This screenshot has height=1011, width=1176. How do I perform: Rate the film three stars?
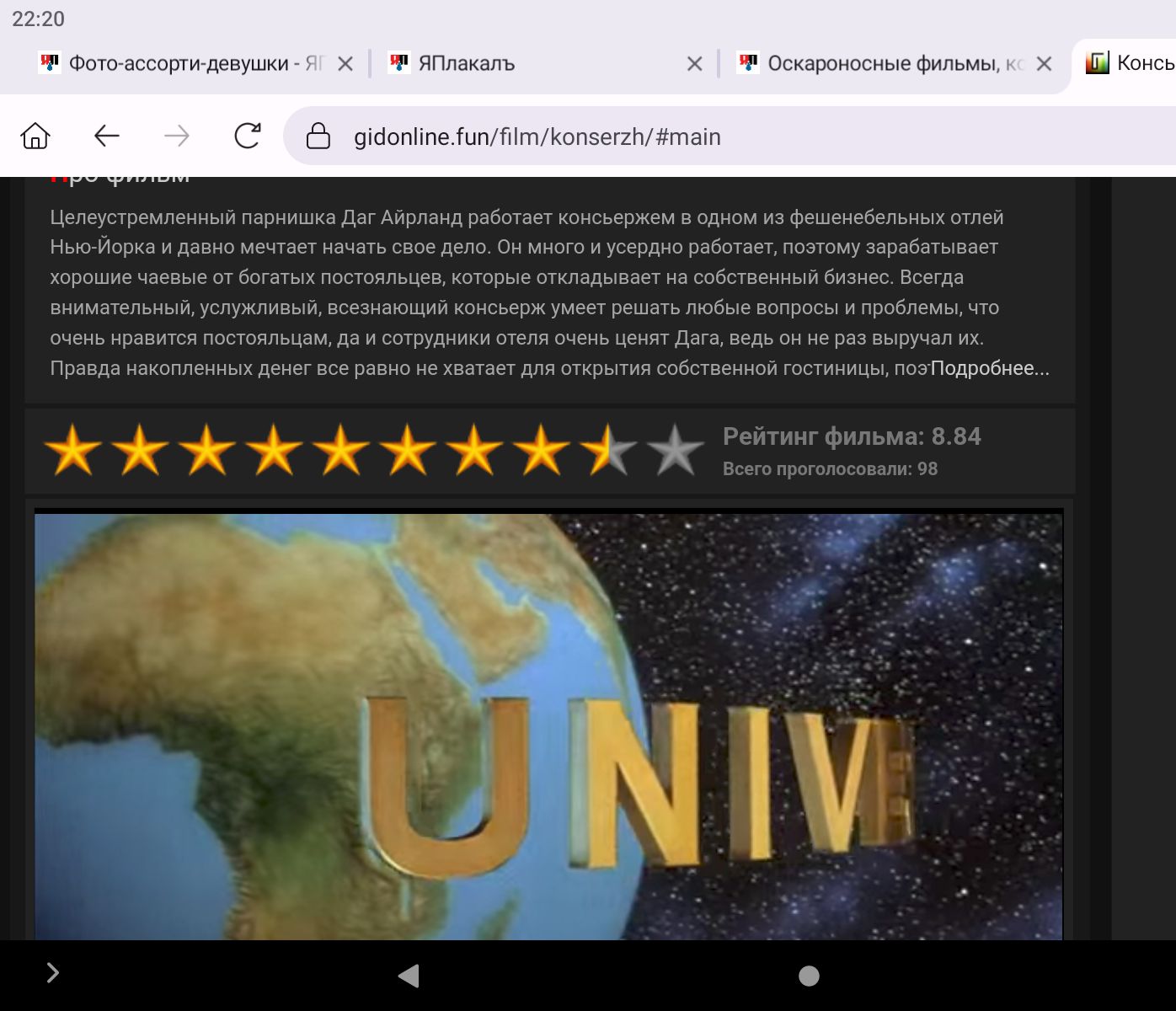(207, 450)
